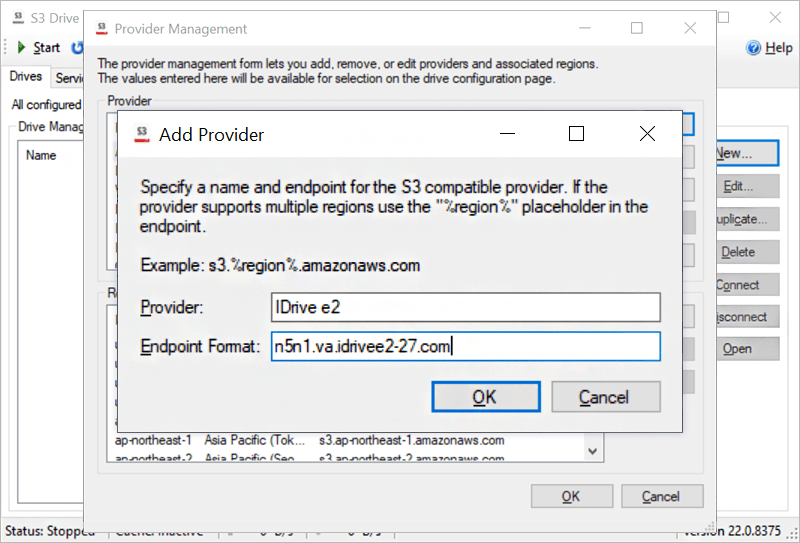This screenshot has height=543, width=800.
Task: Click the S3 icon in Add Provider title
Action: point(142,134)
